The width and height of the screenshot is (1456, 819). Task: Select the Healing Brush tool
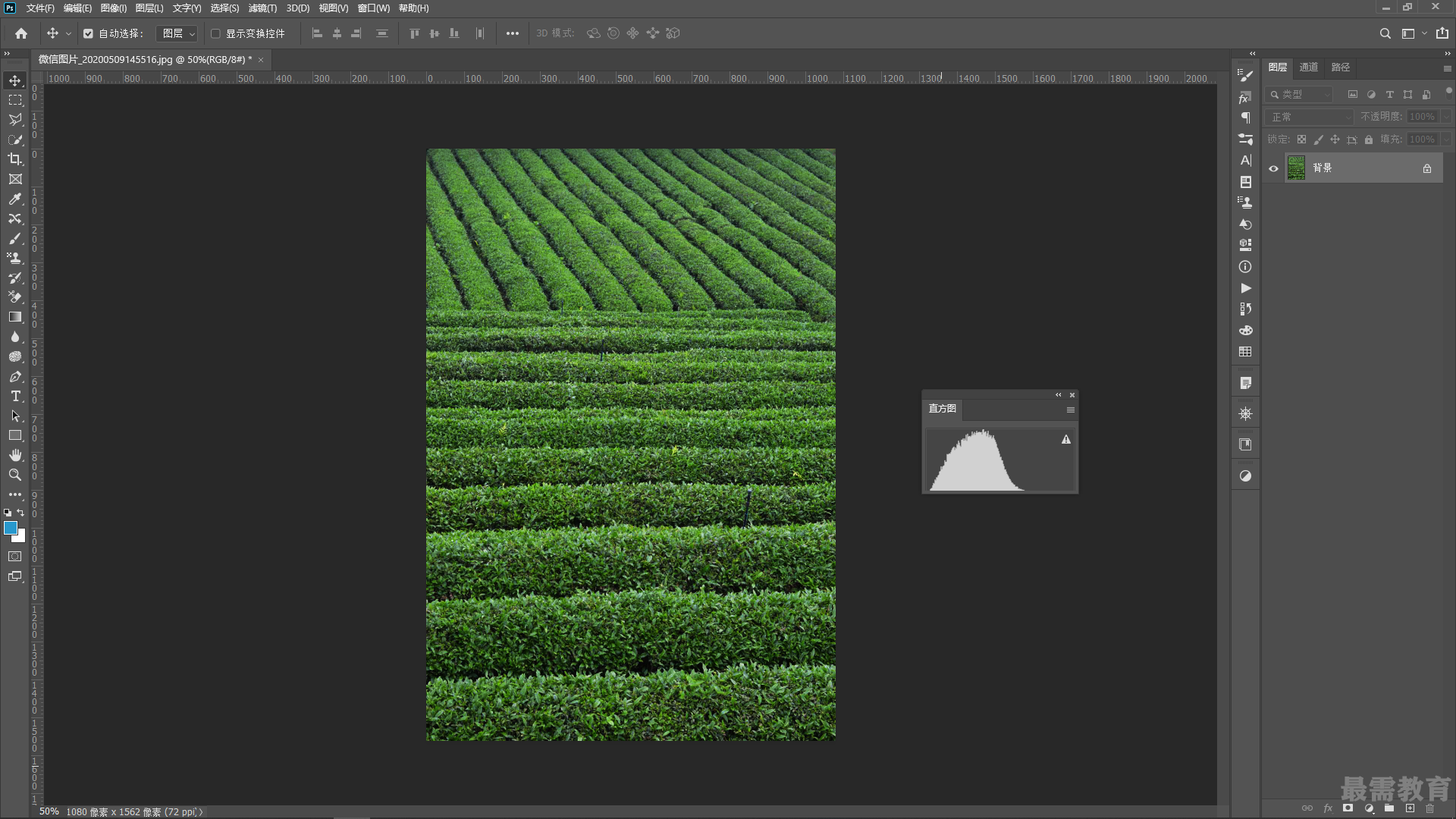click(x=15, y=218)
